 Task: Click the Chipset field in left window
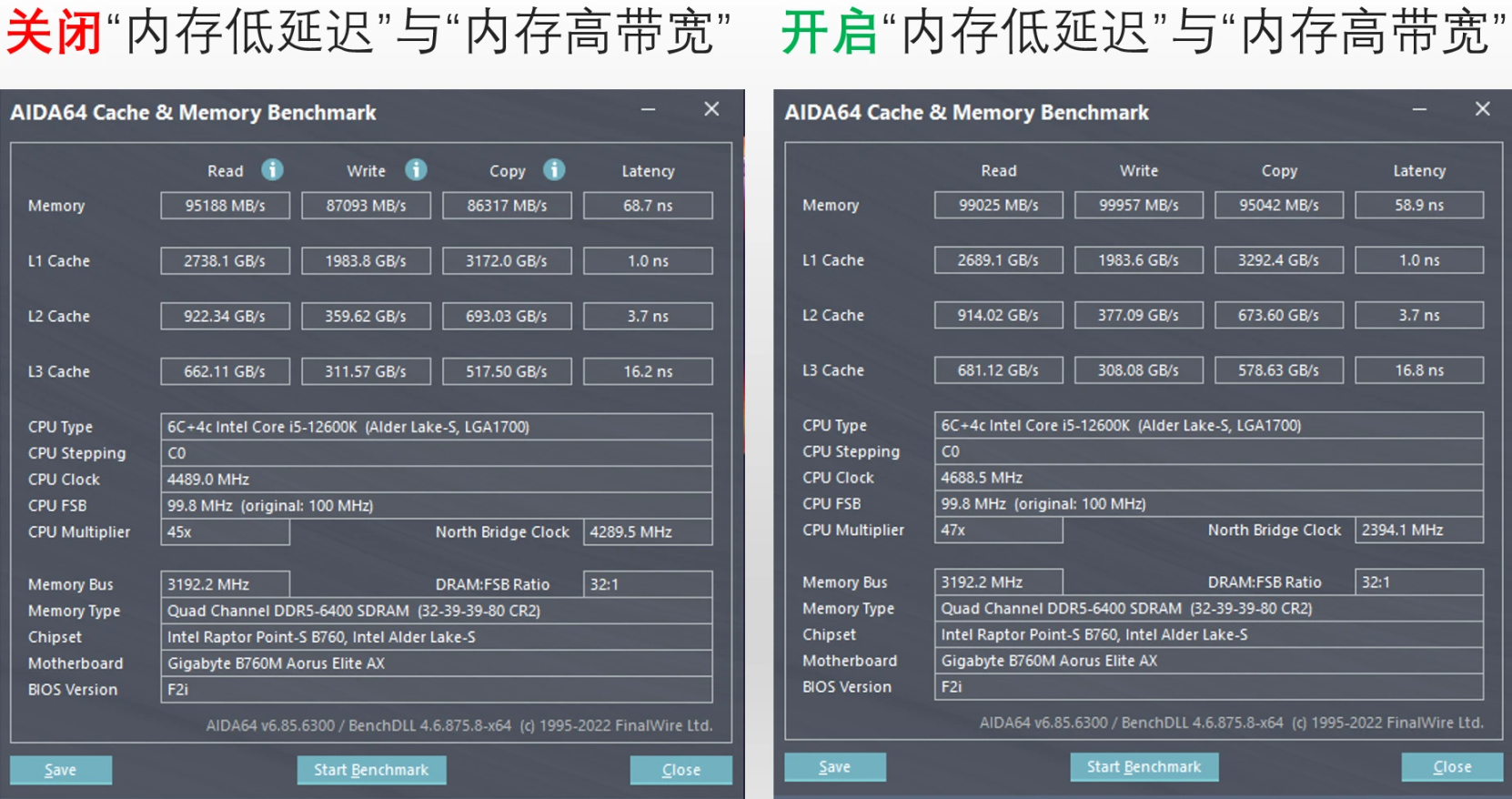[437, 637]
